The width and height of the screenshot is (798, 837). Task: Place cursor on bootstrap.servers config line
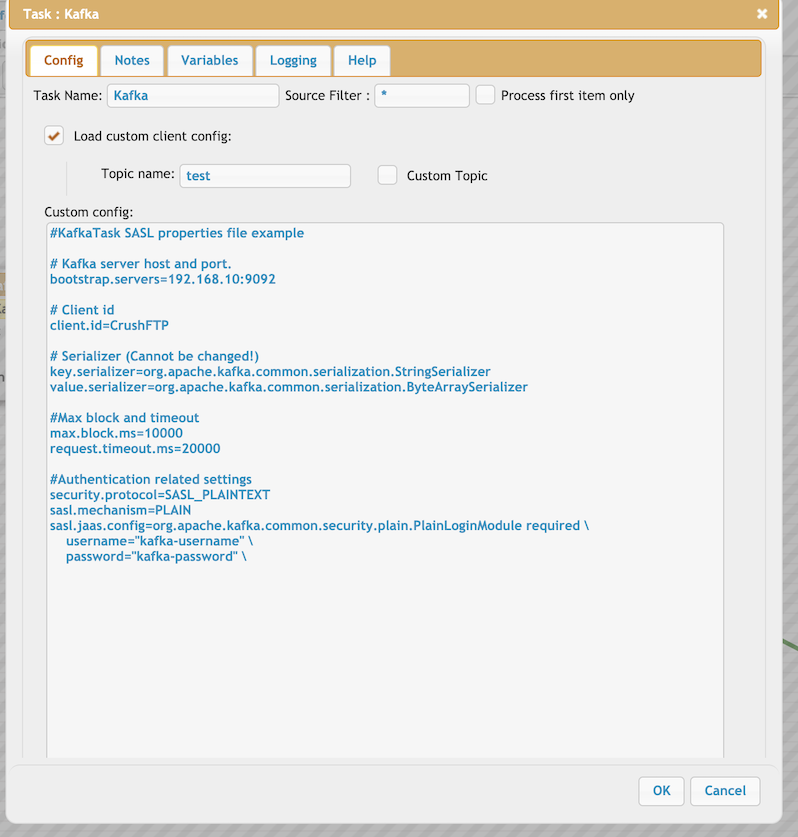coord(163,279)
